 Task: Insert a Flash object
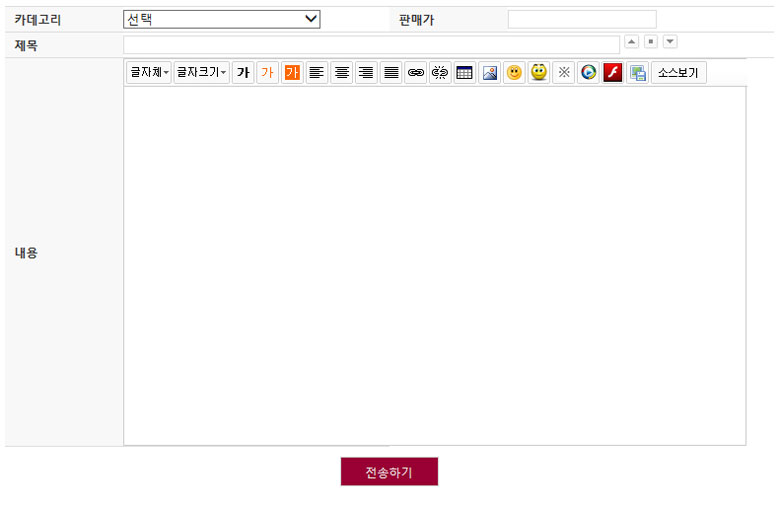point(613,73)
